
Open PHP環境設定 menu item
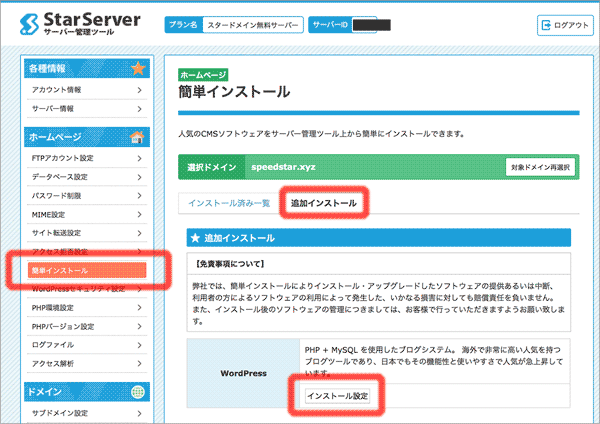tap(87, 308)
